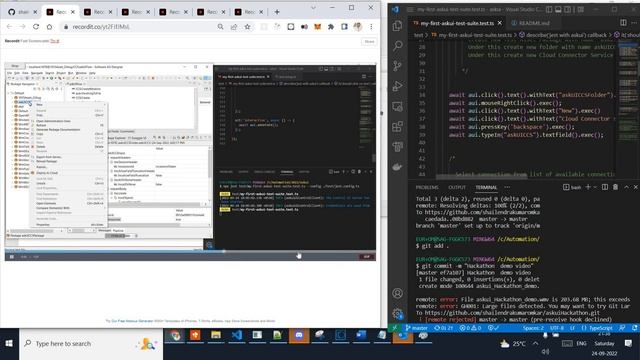Open Chrome profile avatar

(x=358, y=27)
